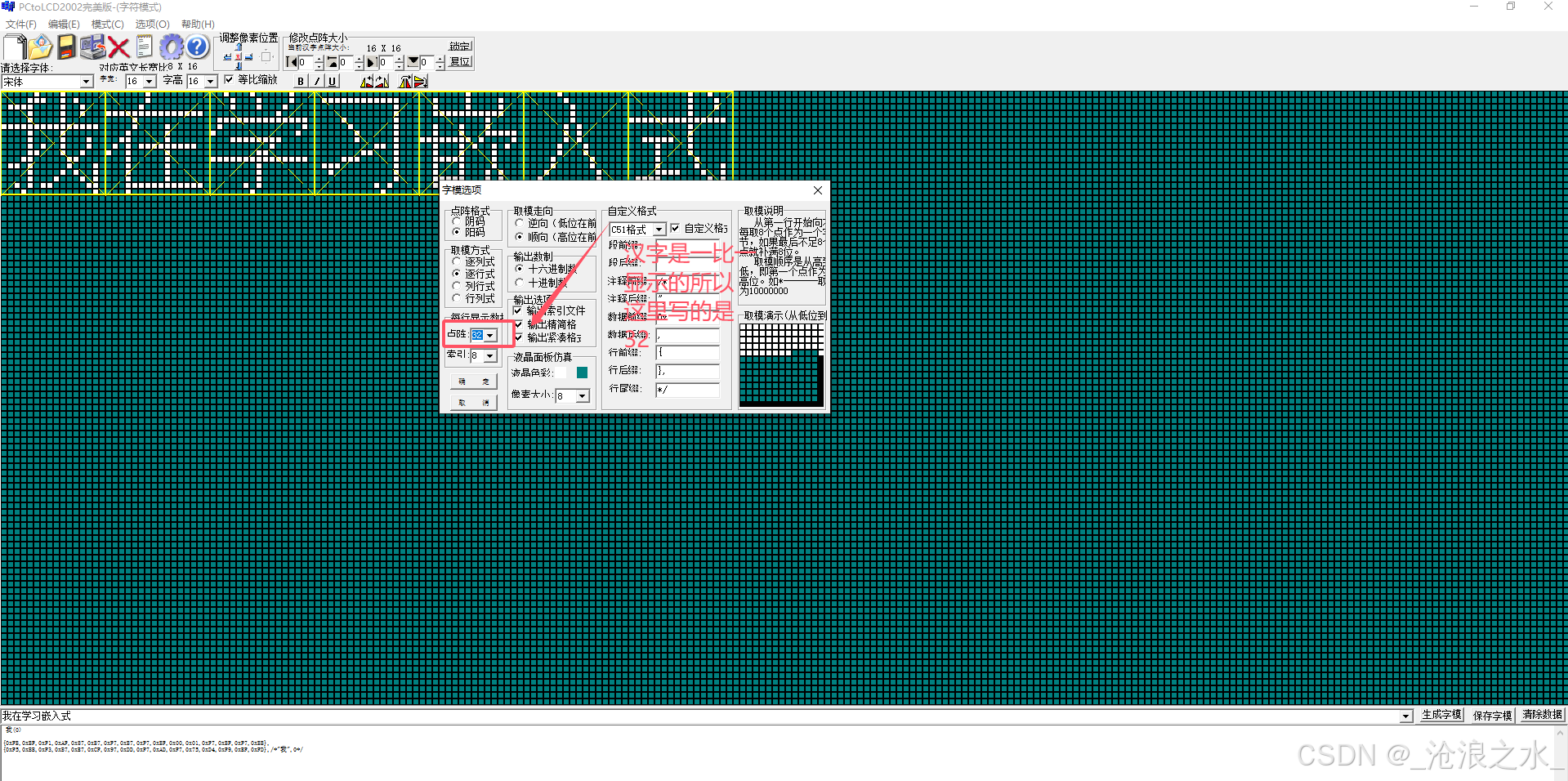This screenshot has width=1568, height=781.
Task: Open the 文件(F) menu
Action: [22, 24]
